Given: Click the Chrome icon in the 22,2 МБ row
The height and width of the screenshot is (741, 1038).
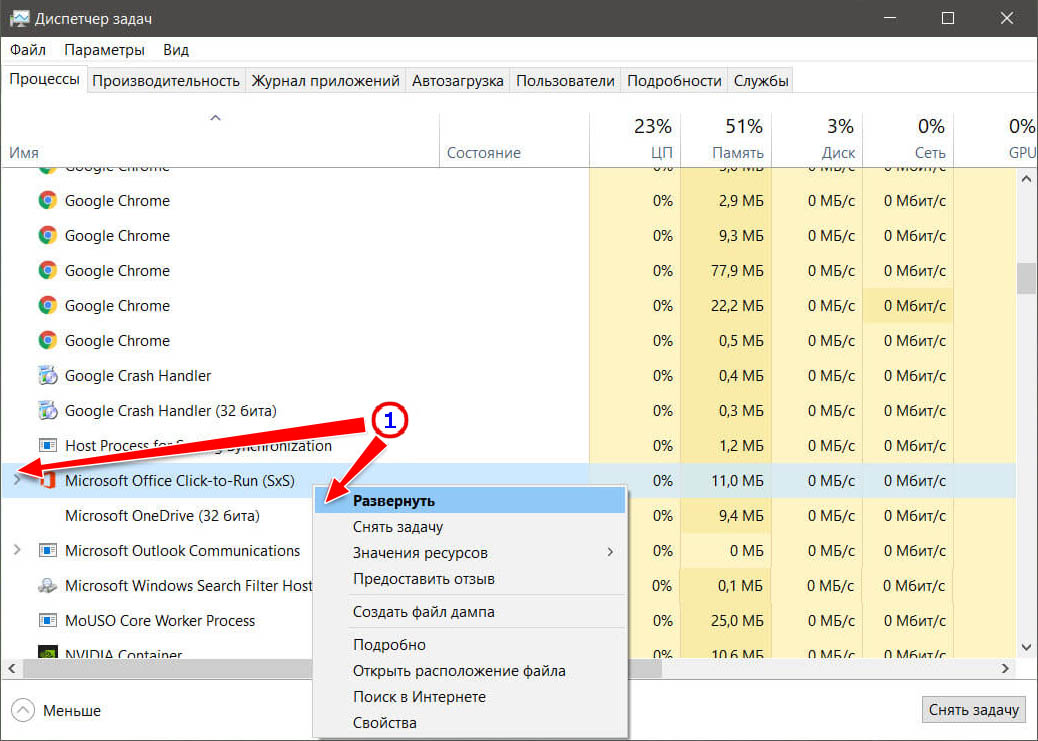Looking at the screenshot, I should coord(47,305).
